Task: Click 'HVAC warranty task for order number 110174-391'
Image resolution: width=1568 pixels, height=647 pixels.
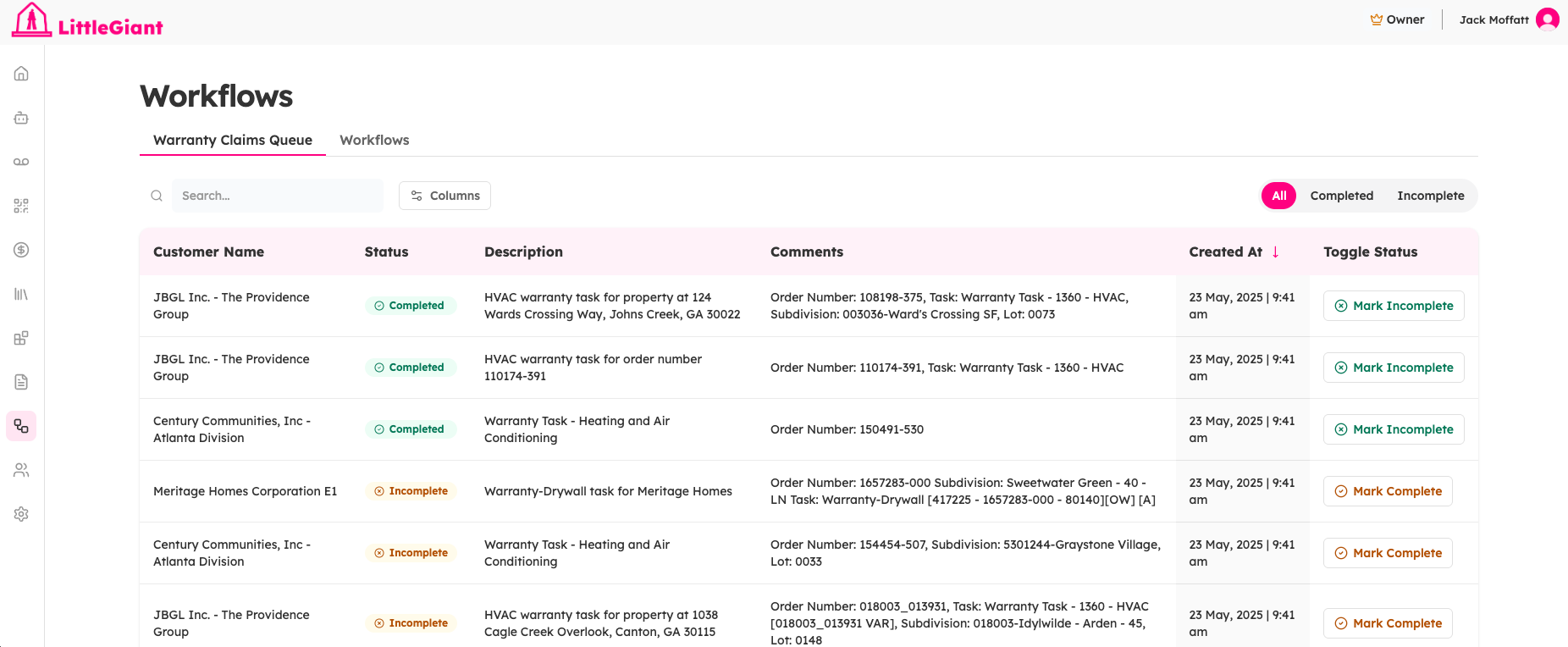Action: 593,368
